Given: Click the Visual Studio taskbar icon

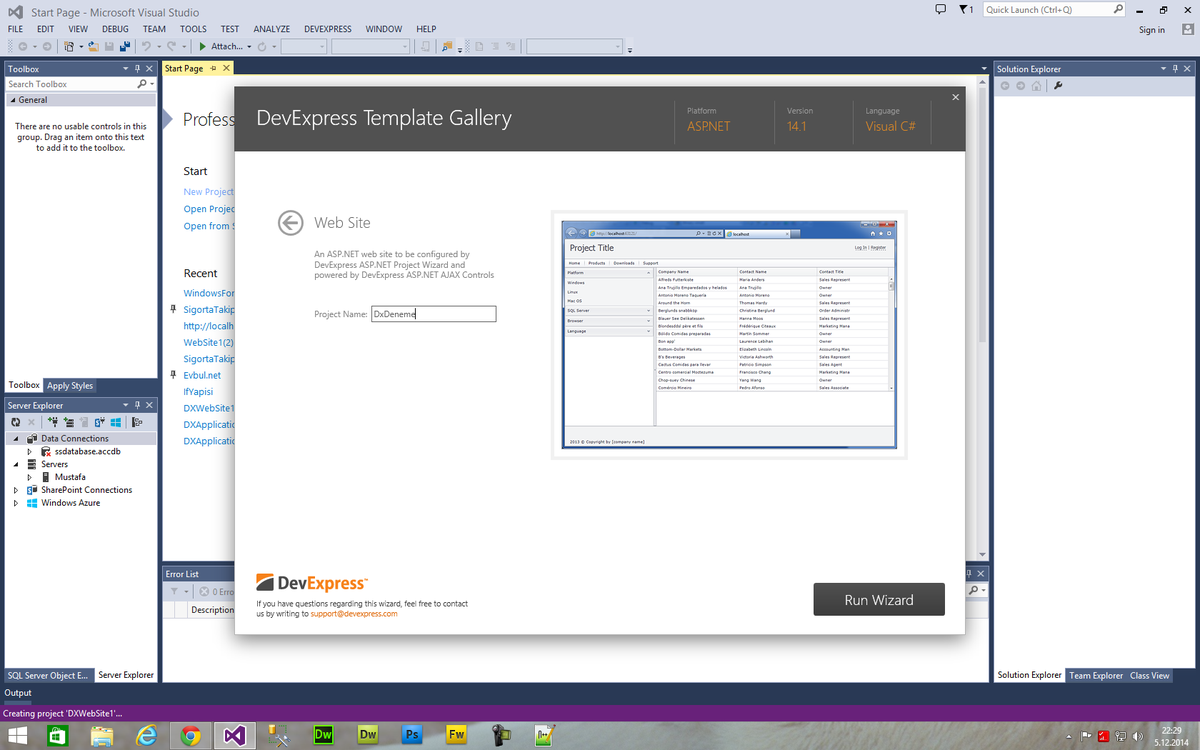Looking at the screenshot, I should [x=234, y=735].
